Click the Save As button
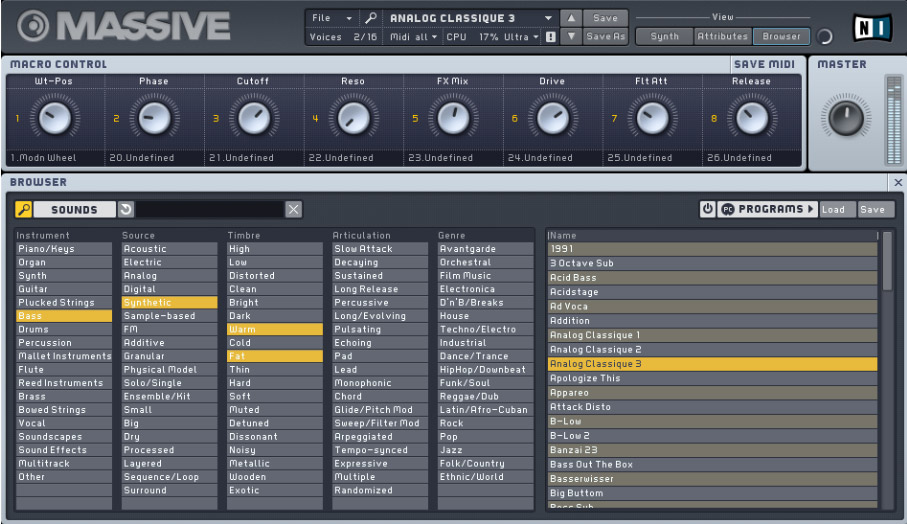This screenshot has width=907, height=524. click(x=605, y=36)
